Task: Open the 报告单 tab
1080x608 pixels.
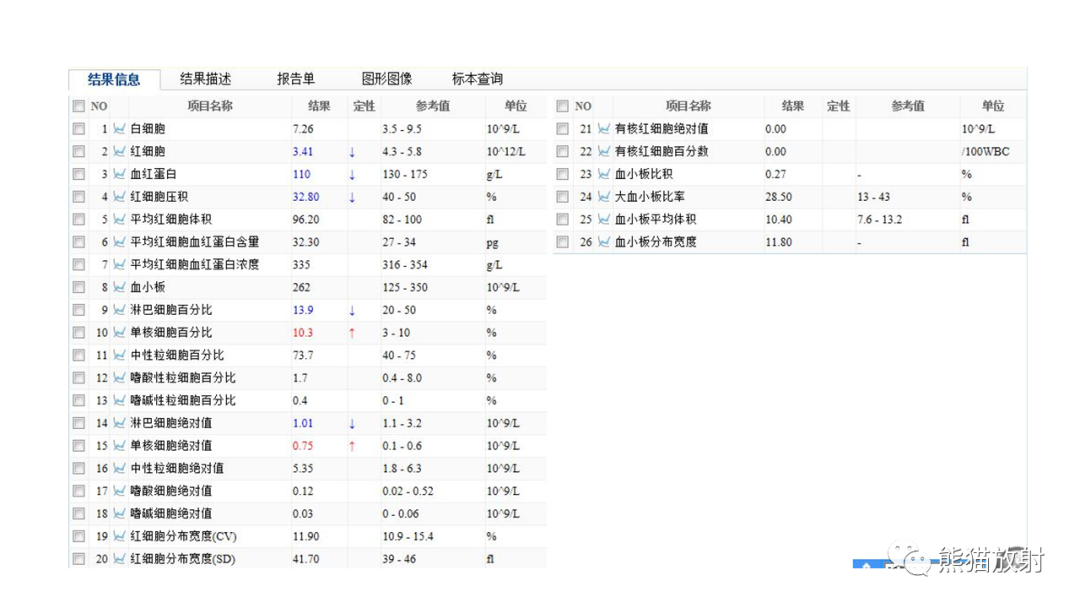Action: pyautogui.click(x=295, y=78)
